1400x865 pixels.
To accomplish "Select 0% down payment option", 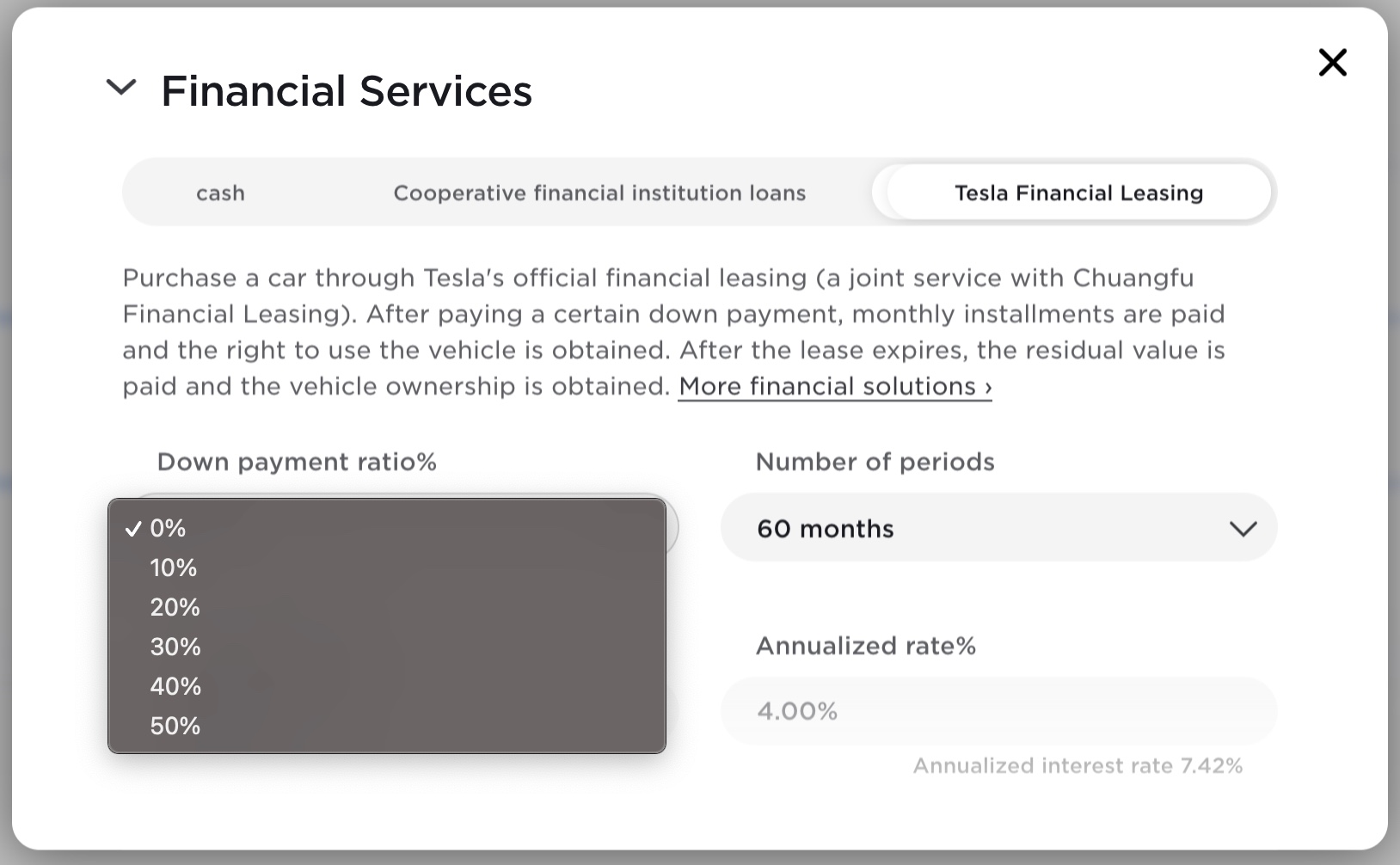I will click(x=168, y=528).
